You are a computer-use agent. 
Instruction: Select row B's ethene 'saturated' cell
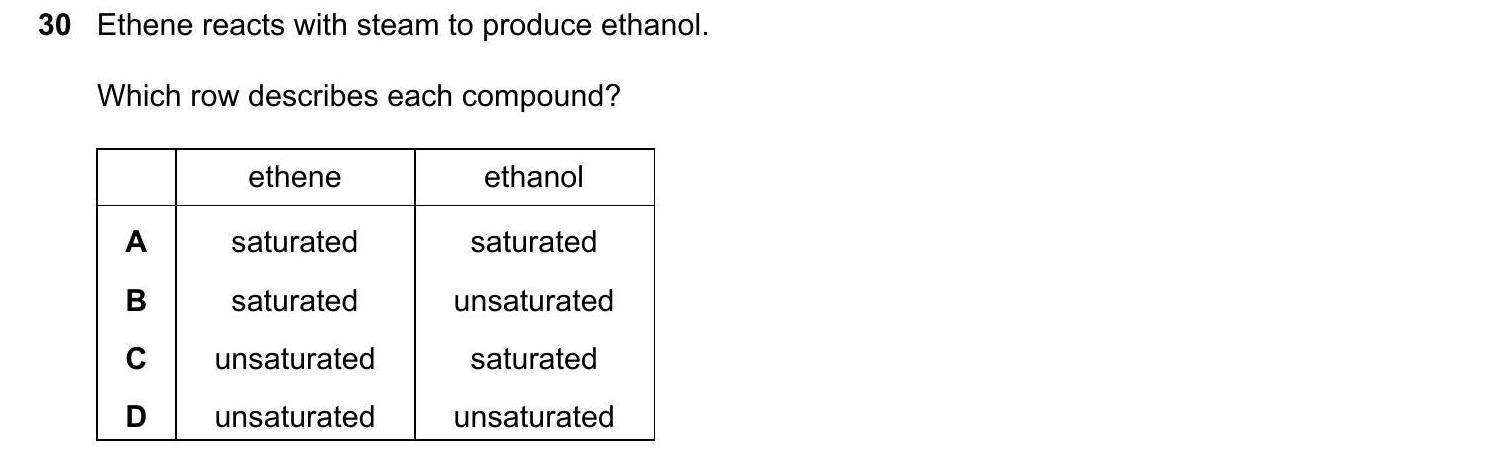[x=294, y=301]
